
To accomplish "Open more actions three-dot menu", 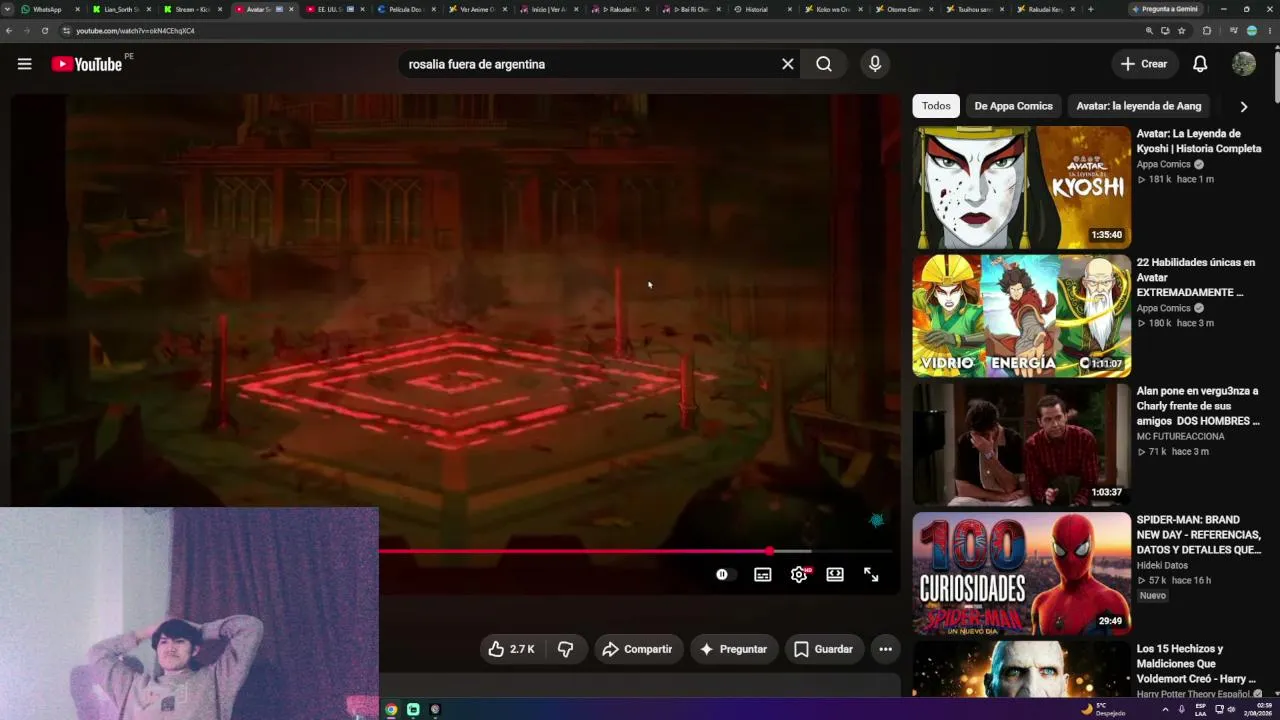I will (x=885, y=649).
